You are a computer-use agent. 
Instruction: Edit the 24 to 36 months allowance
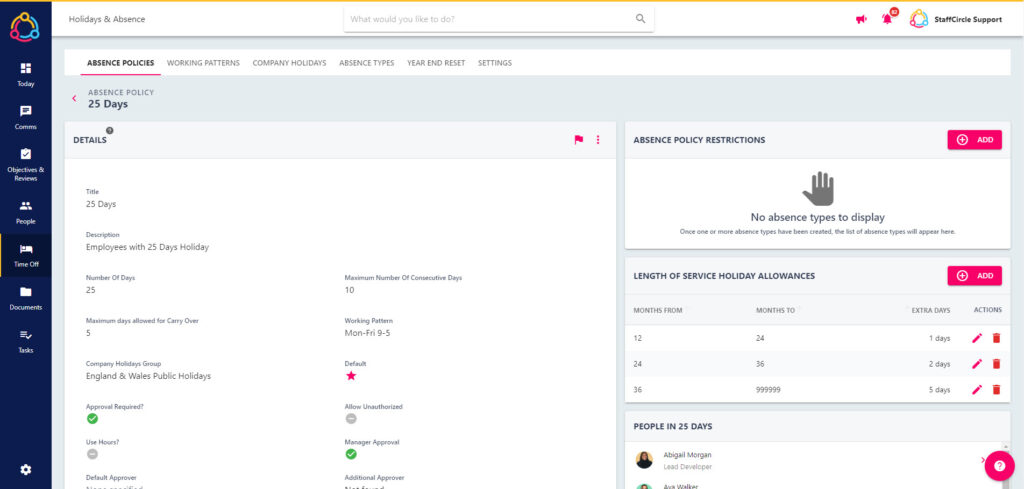[977, 364]
